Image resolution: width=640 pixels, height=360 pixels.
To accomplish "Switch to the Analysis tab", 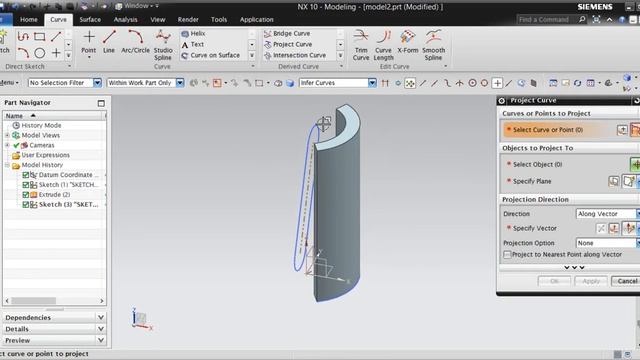I will click(x=125, y=19).
